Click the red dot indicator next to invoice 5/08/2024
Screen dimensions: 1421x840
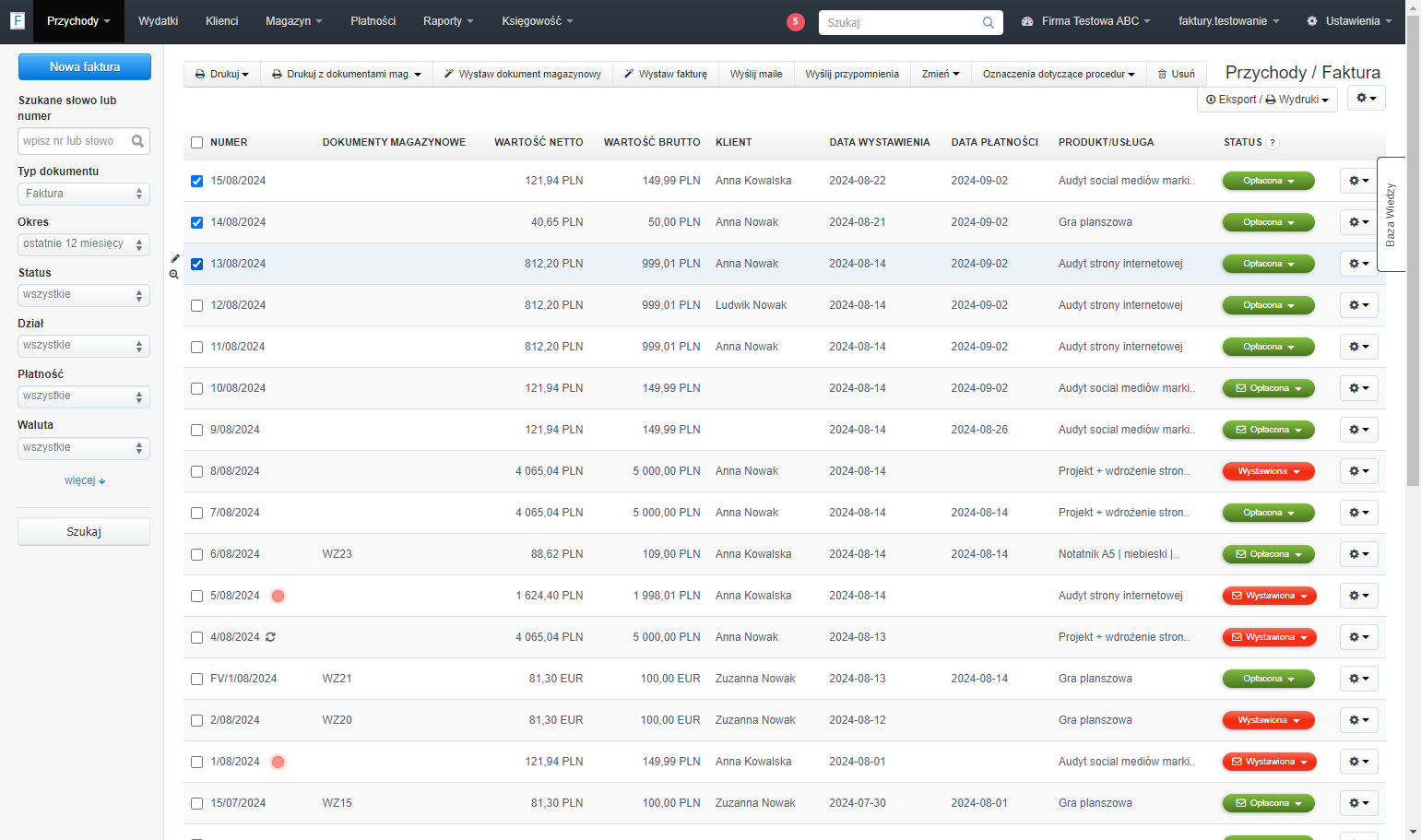coord(278,596)
